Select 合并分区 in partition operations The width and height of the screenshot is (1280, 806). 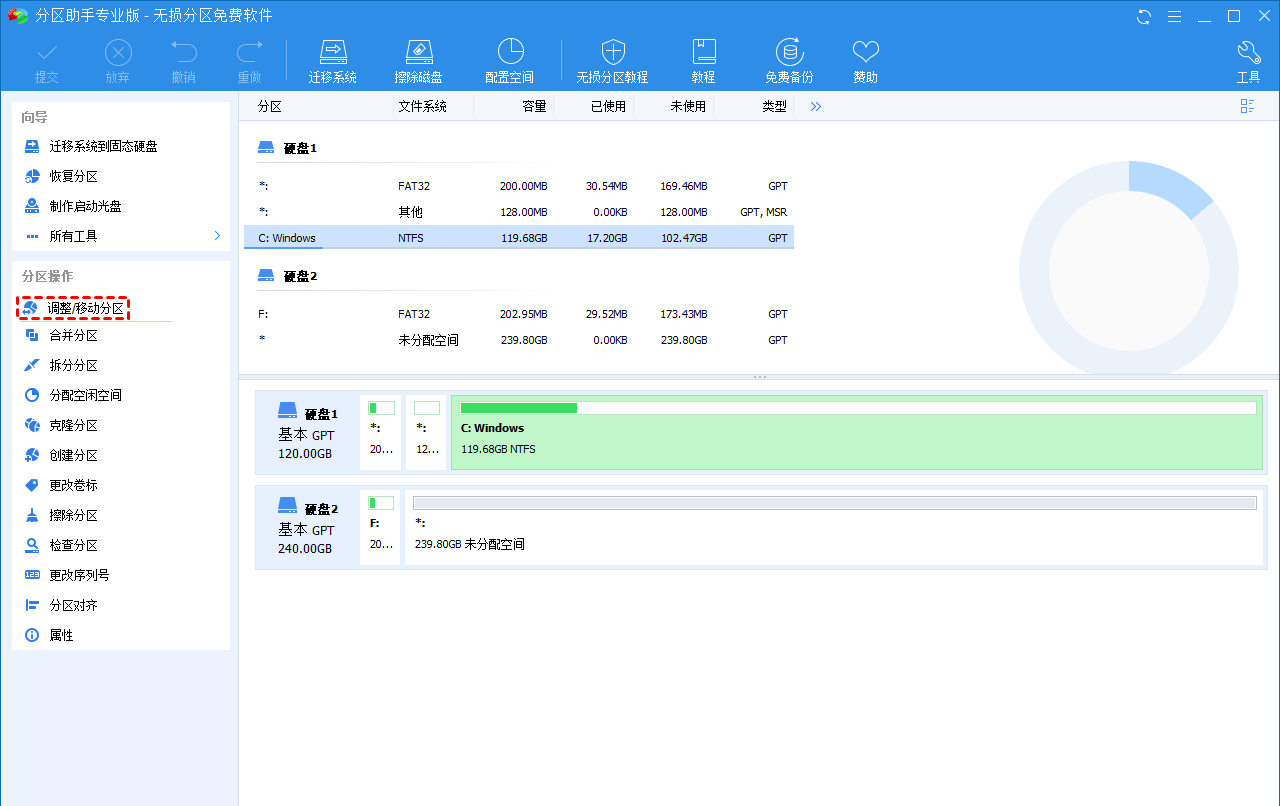click(x=73, y=336)
